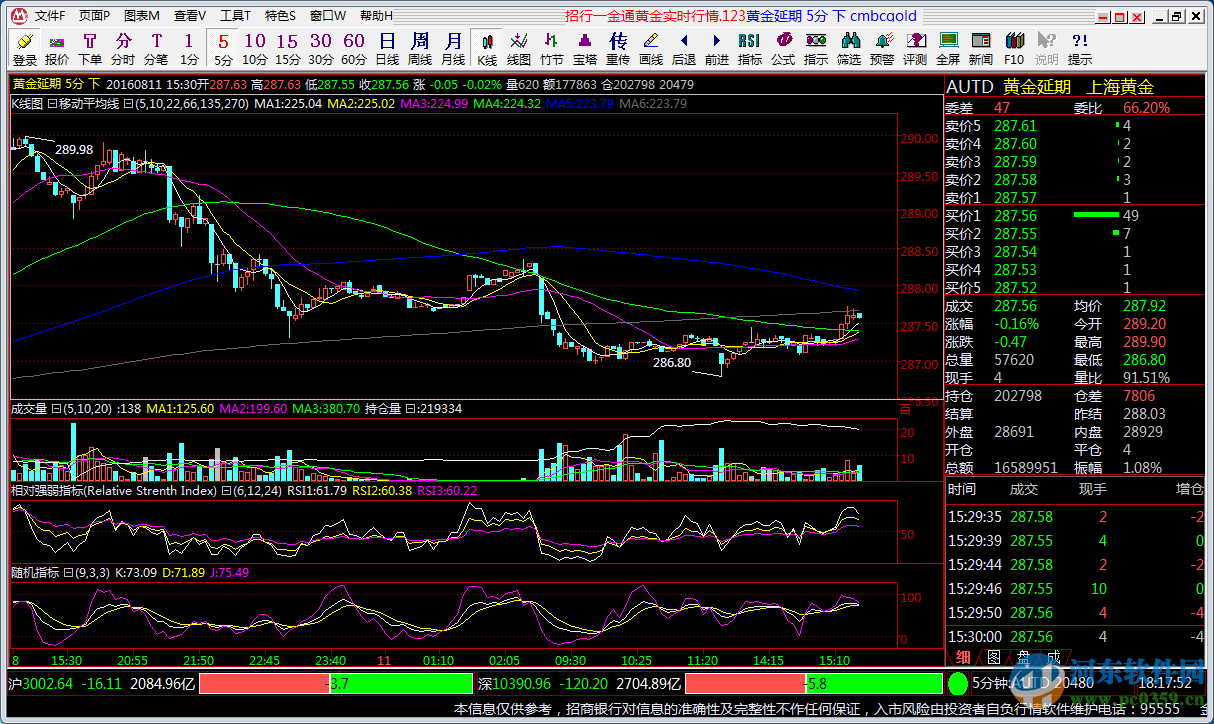Click the 筛选 binoculars filter icon

849,47
